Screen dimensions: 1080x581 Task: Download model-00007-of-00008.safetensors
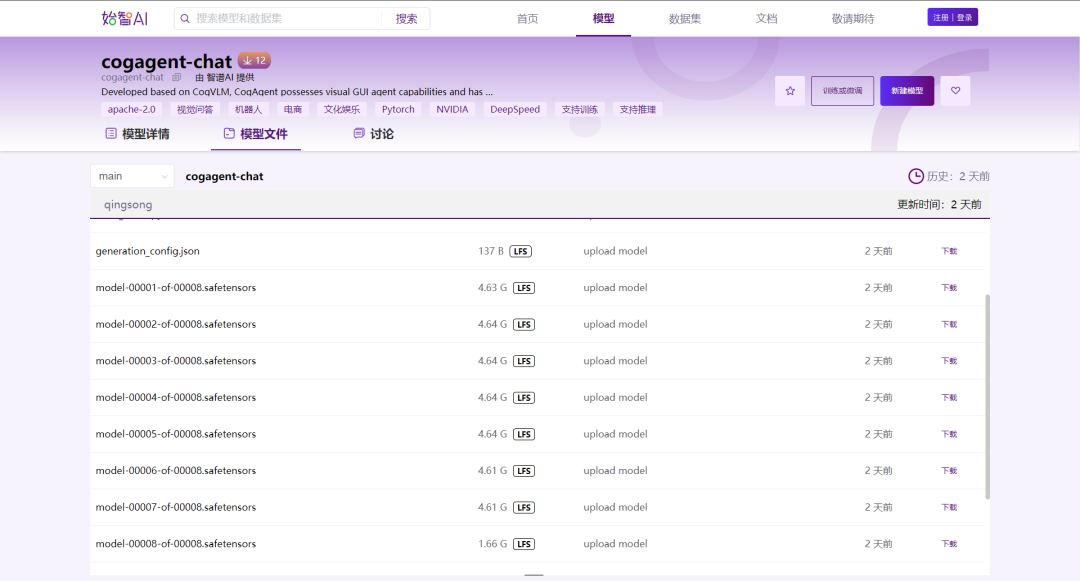949,507
